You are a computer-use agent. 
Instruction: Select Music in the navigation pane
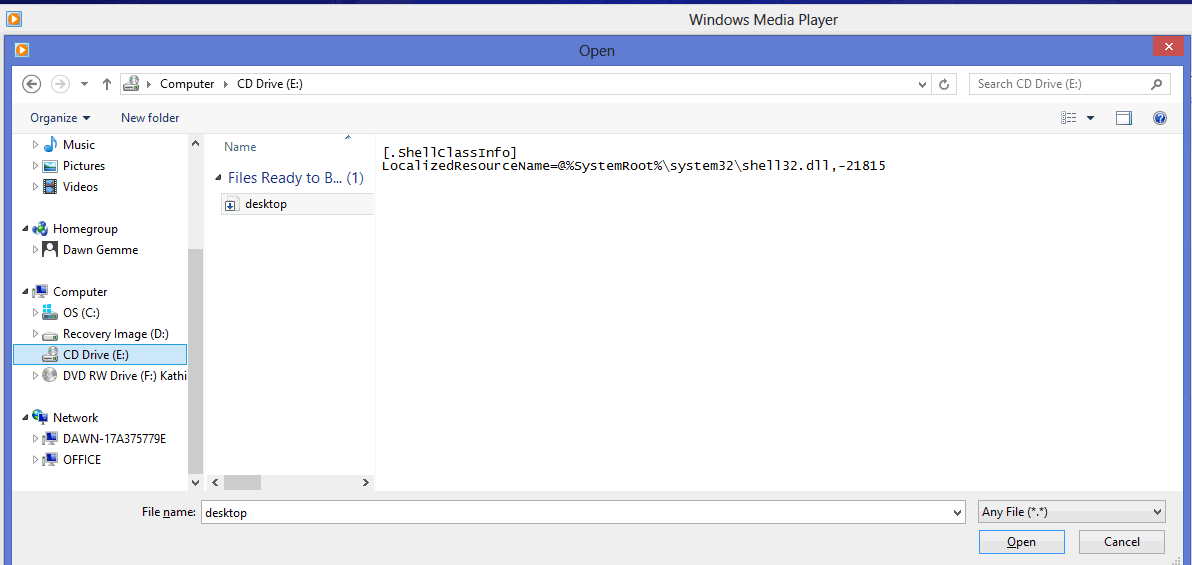[79, 145]
